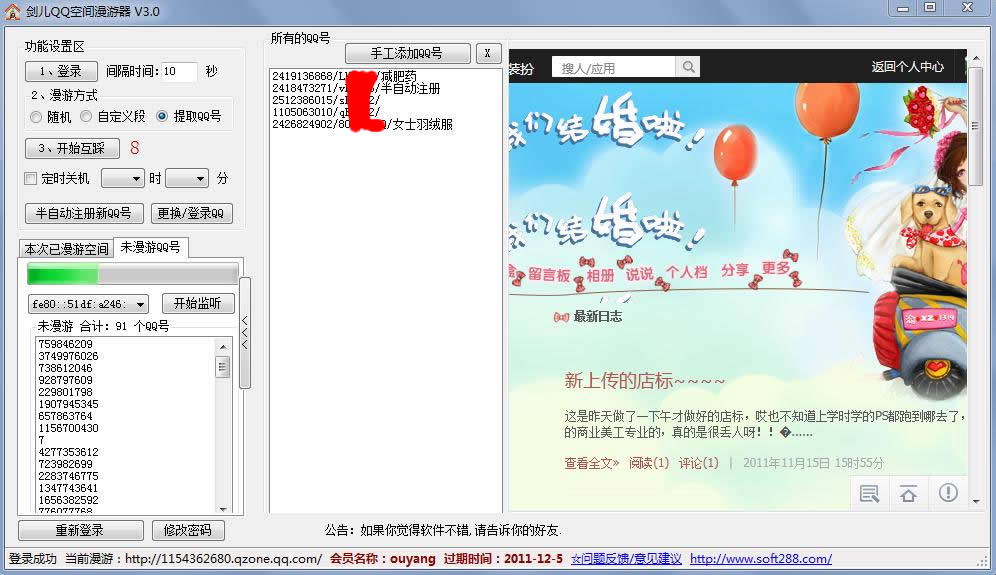Viewport: 996px width, 575px height.
Task: Click the 间隔时间 input field
Action: coord(179,71)
